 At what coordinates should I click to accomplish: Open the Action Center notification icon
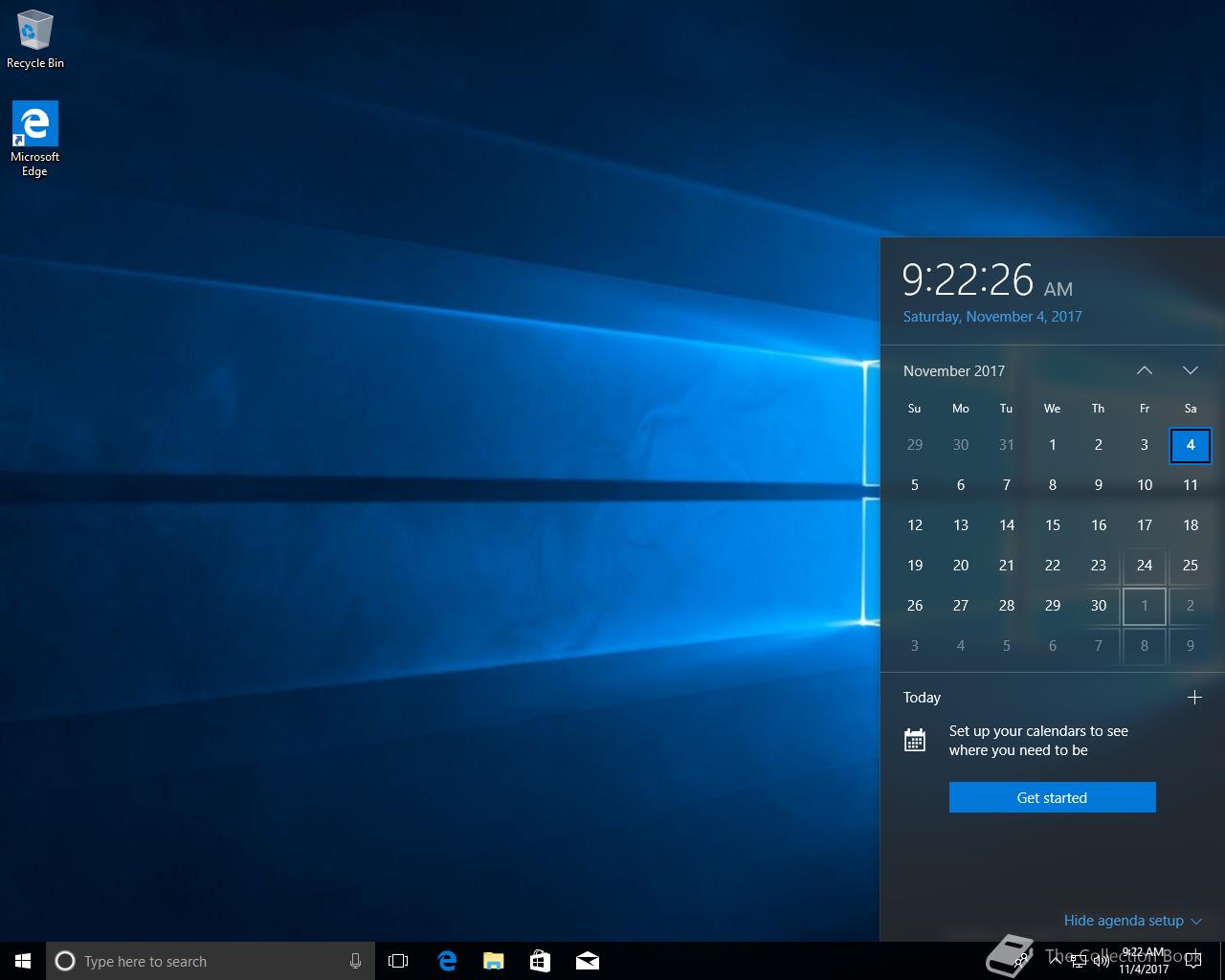coord(1192,961)
